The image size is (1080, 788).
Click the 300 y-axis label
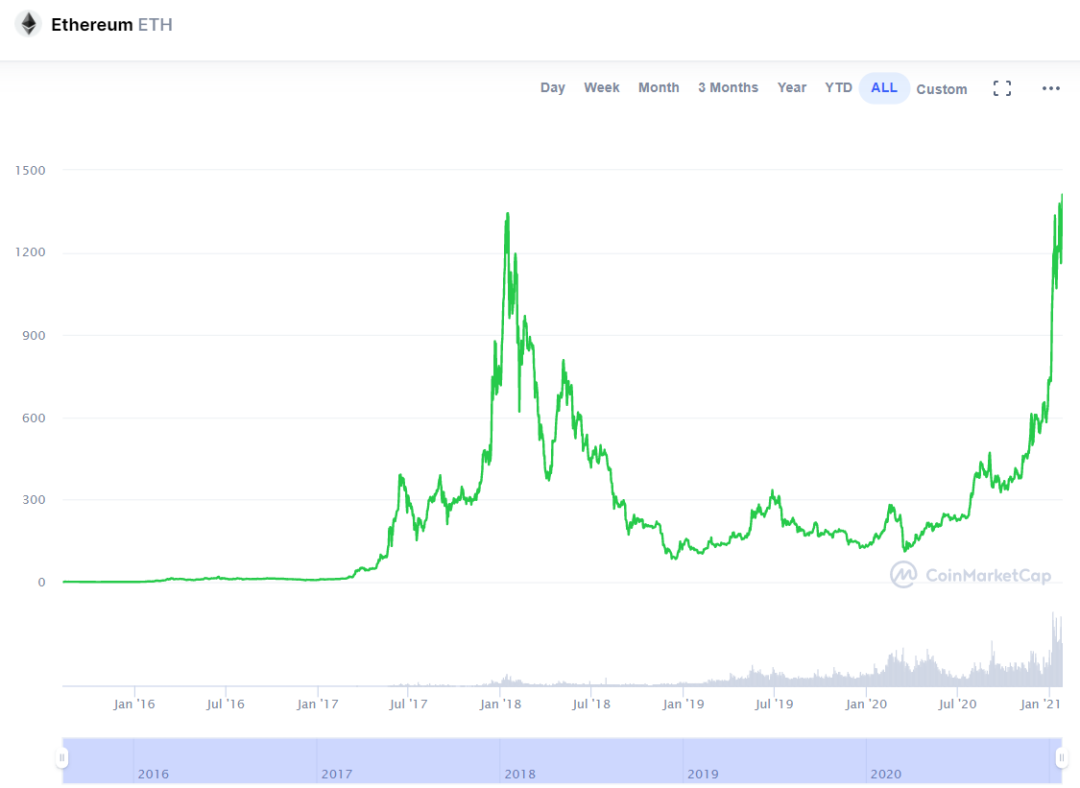tap(34, 500)
